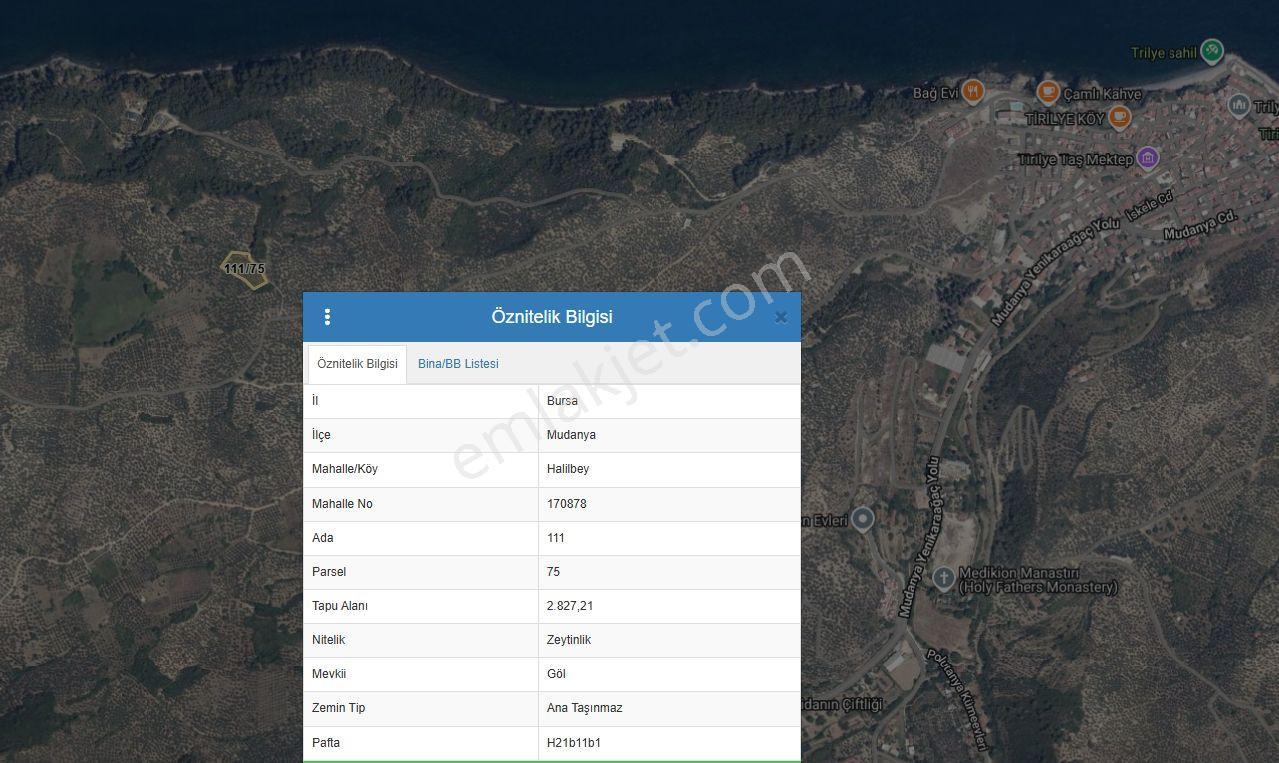
Task: Open the three-dot menu in Öznitelik Bilgisi header
Action: click(327, 317)
